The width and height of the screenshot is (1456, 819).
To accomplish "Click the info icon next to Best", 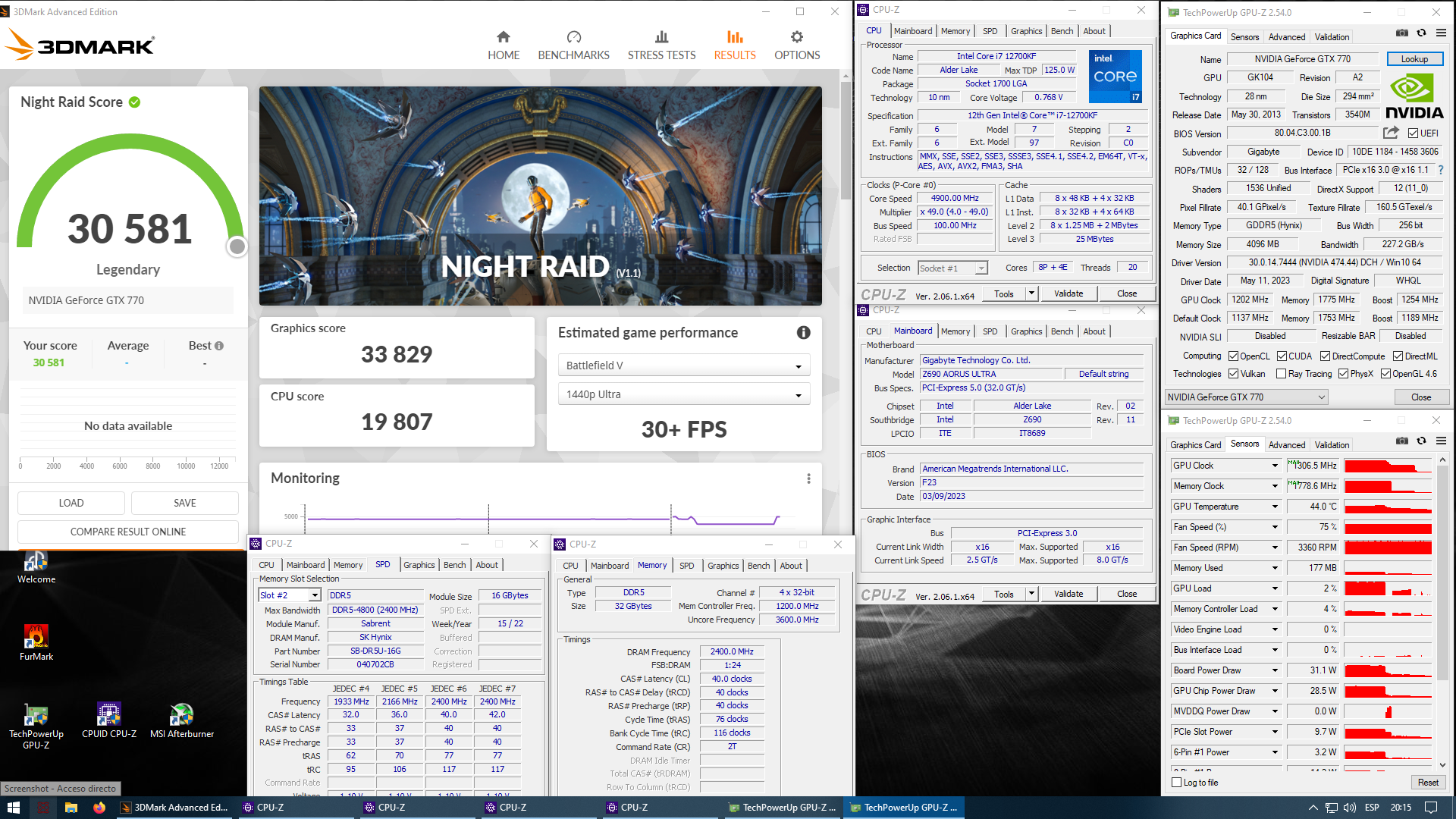I will (x=219, y=346).
